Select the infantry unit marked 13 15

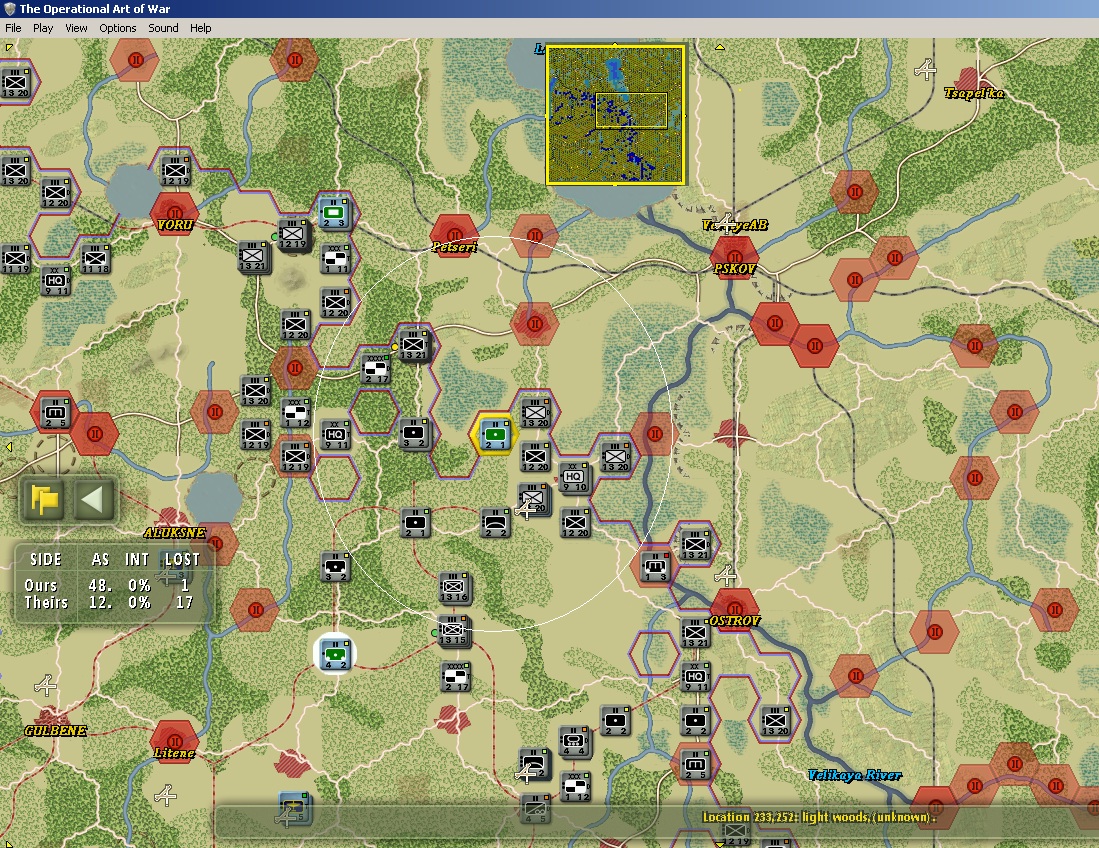[453, 631]
